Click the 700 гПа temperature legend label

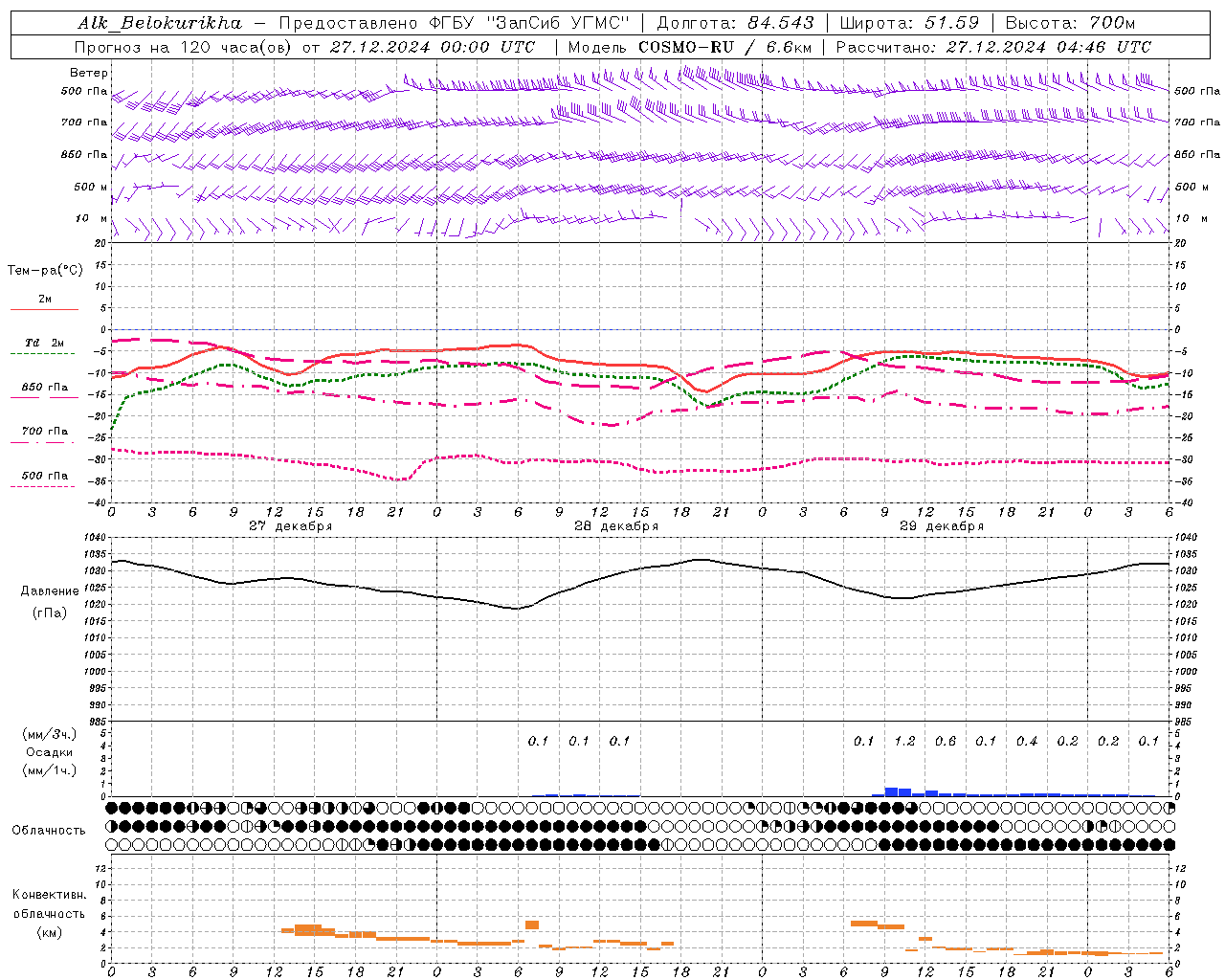coord(45,431)
